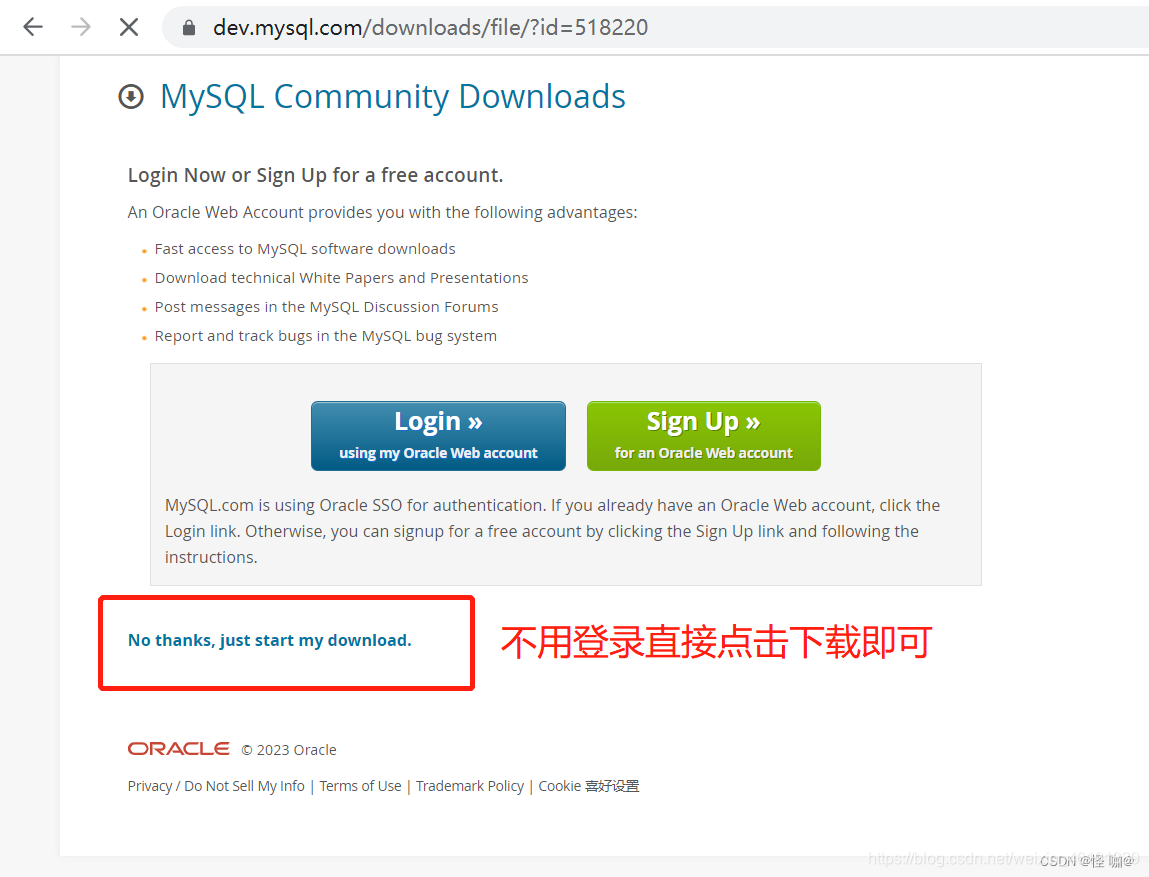This screenshot has height=877, width=1149.
Task: Open MySQL Community Downloads heading link
Action: (393, 97)
